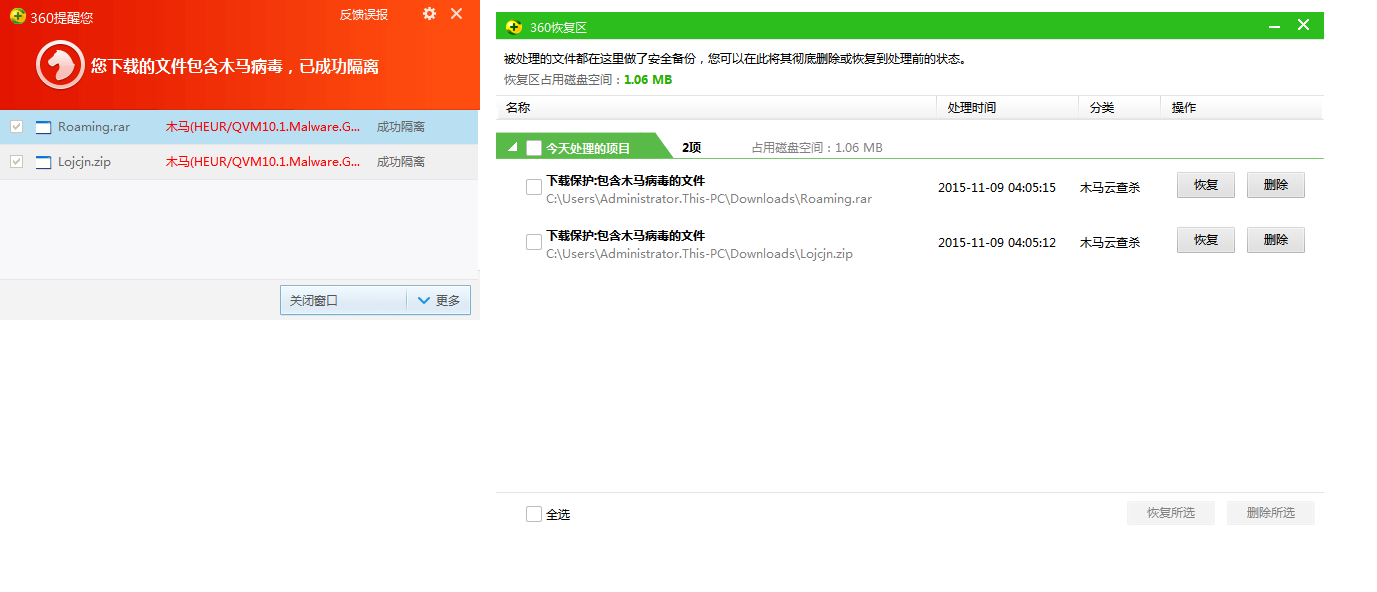Click 木马云查杀 category for Lojcjn.zip row
This screenshot has height=592, width=1377.
click(x=1110, y=243)
